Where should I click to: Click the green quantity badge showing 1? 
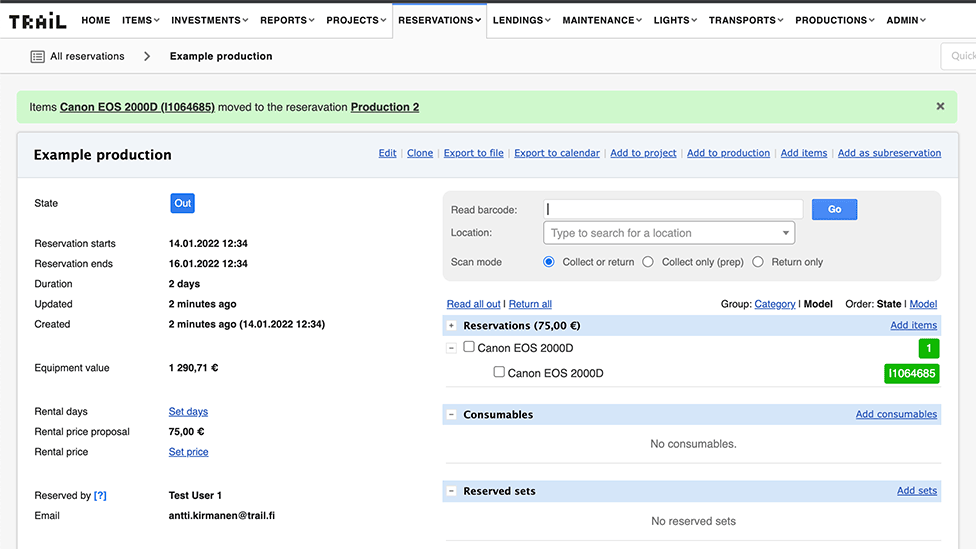(x=929, y=349)
